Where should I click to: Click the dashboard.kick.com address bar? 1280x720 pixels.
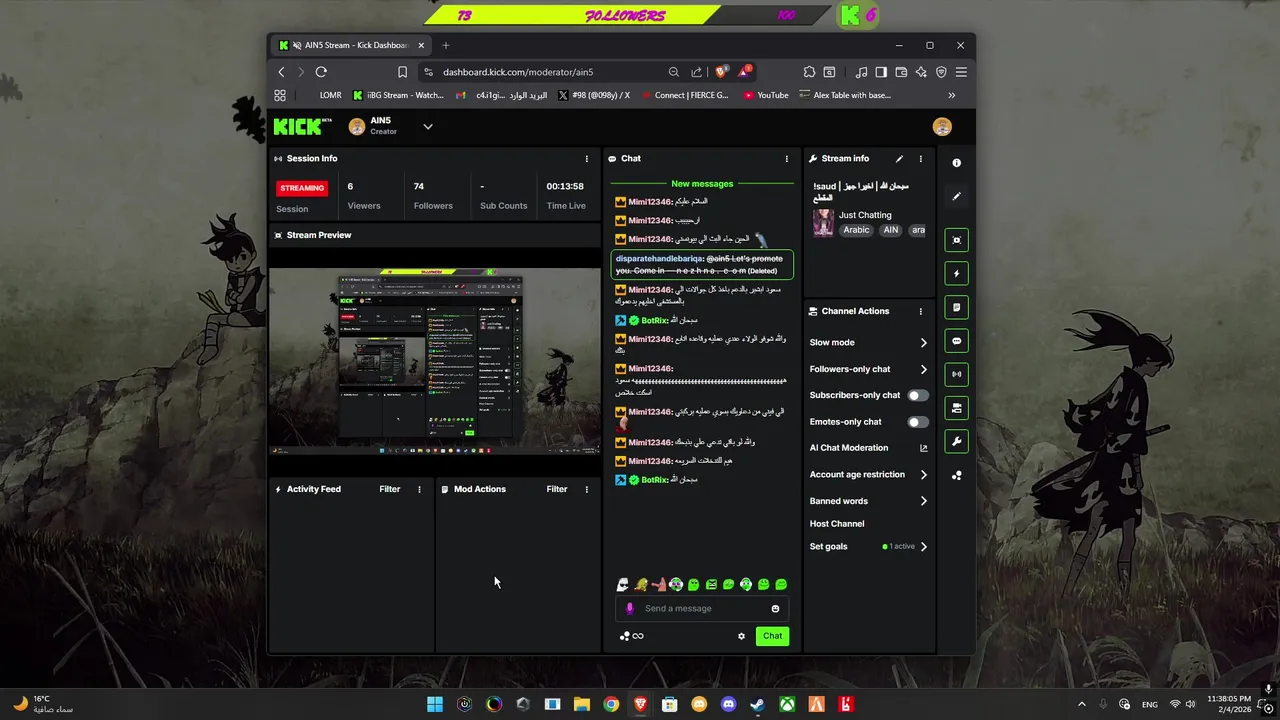pyautogui.click(x=553, y=72)
